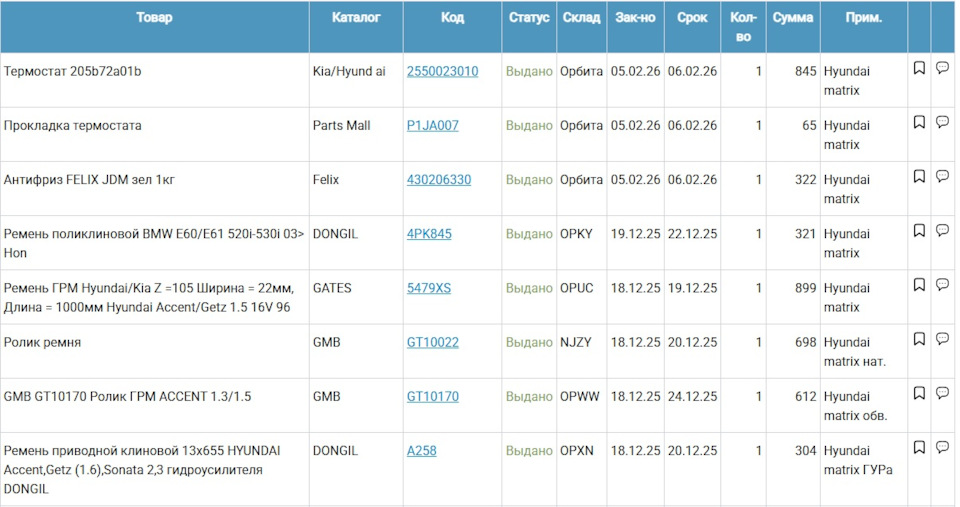Click sum value 899

tap(806, 288)
